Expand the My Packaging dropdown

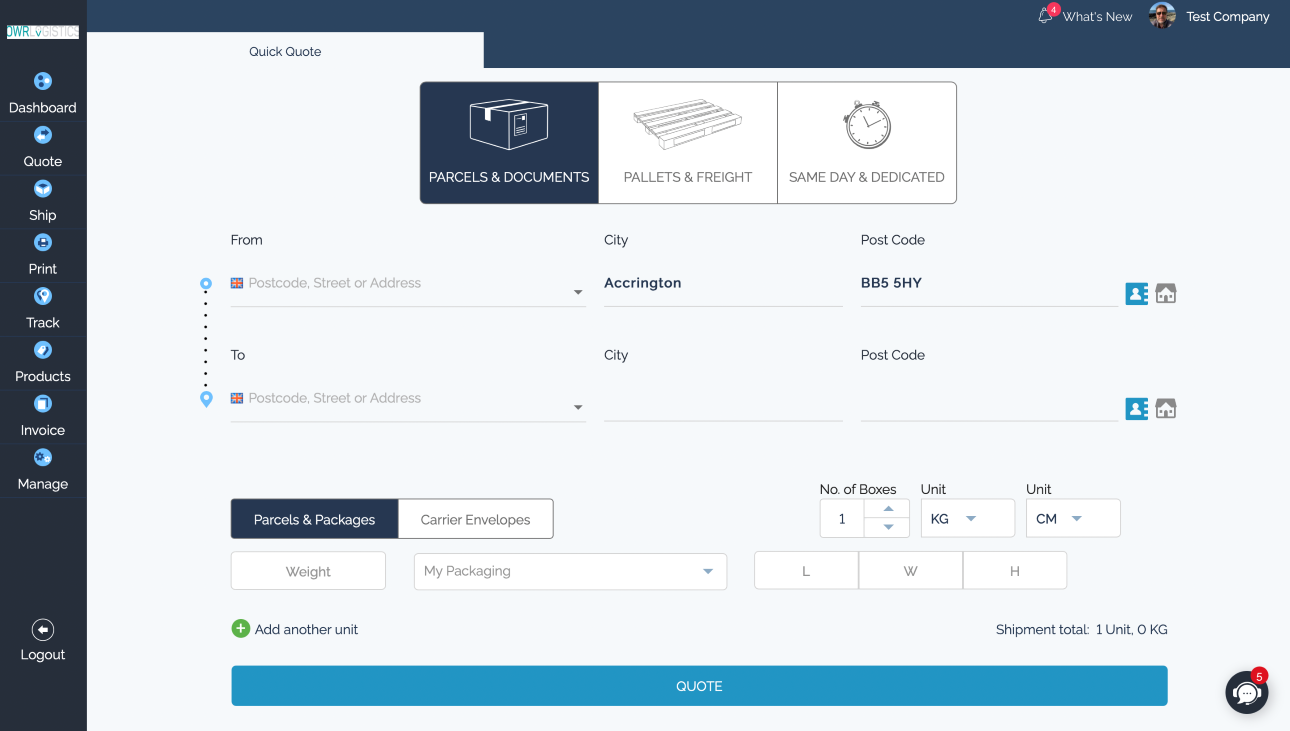[570, 571]
